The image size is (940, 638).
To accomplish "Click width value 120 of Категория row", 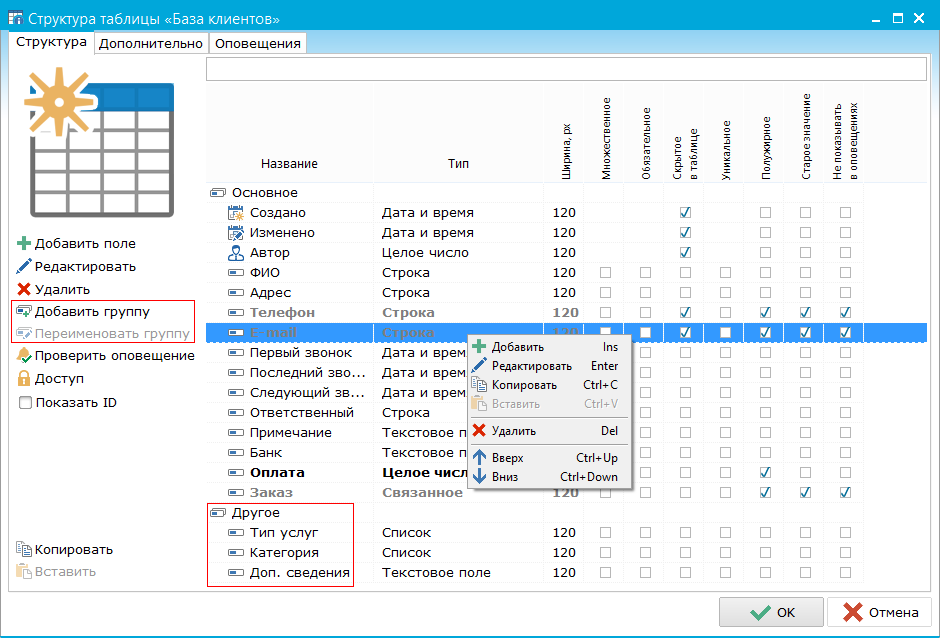I will click(564, 553).
